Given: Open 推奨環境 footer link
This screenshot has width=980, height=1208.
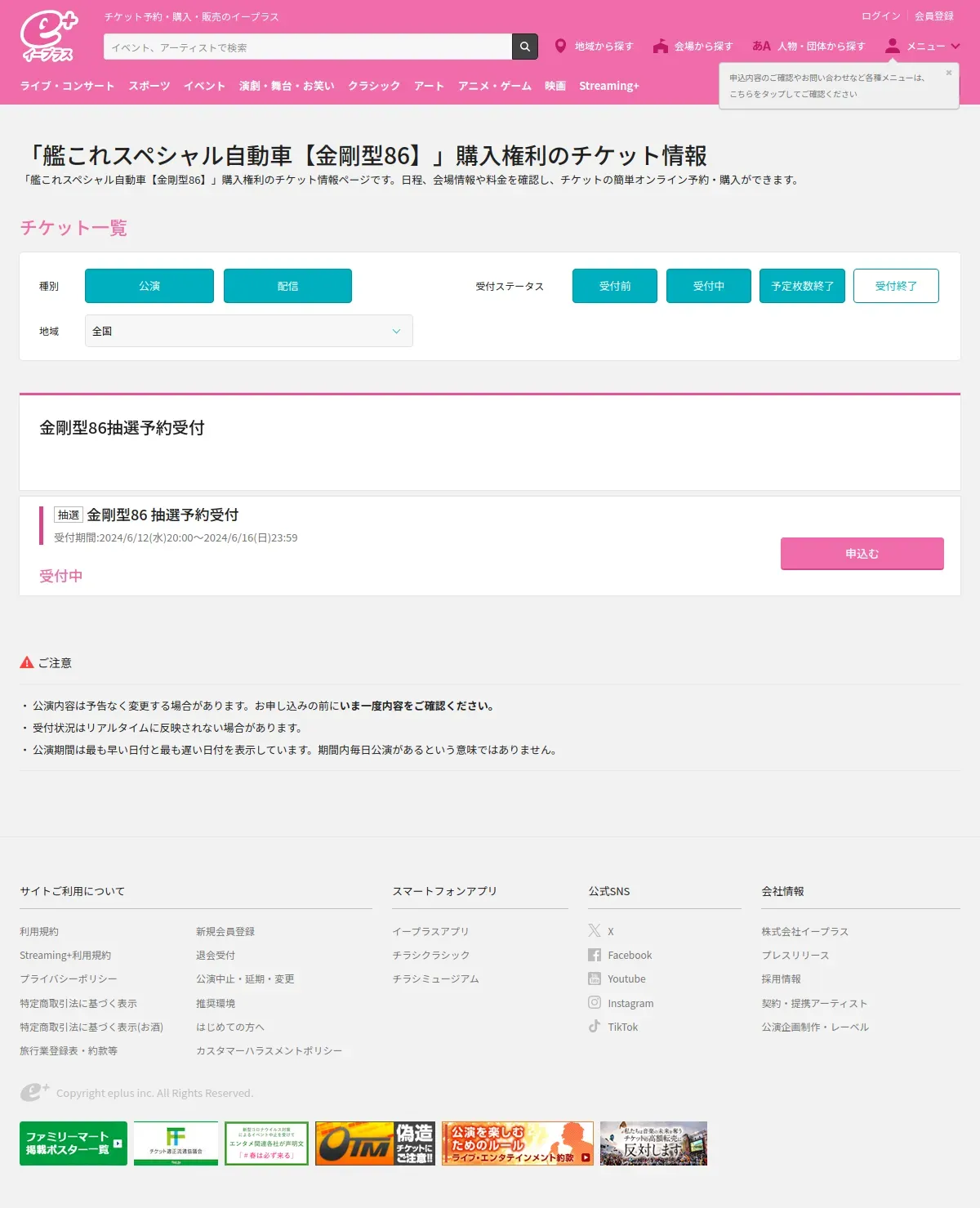Looking at the screenshot, I should click(216, 1003).
